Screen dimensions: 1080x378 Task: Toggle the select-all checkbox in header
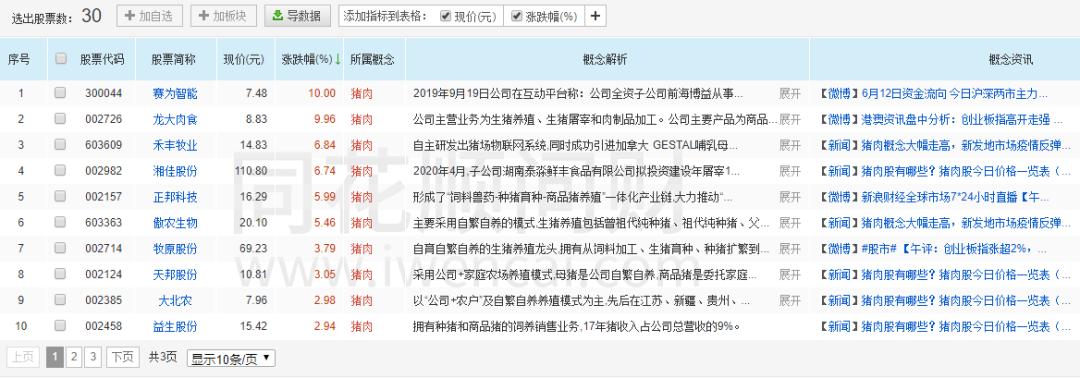pyautogui.click(x=61, y=59)
